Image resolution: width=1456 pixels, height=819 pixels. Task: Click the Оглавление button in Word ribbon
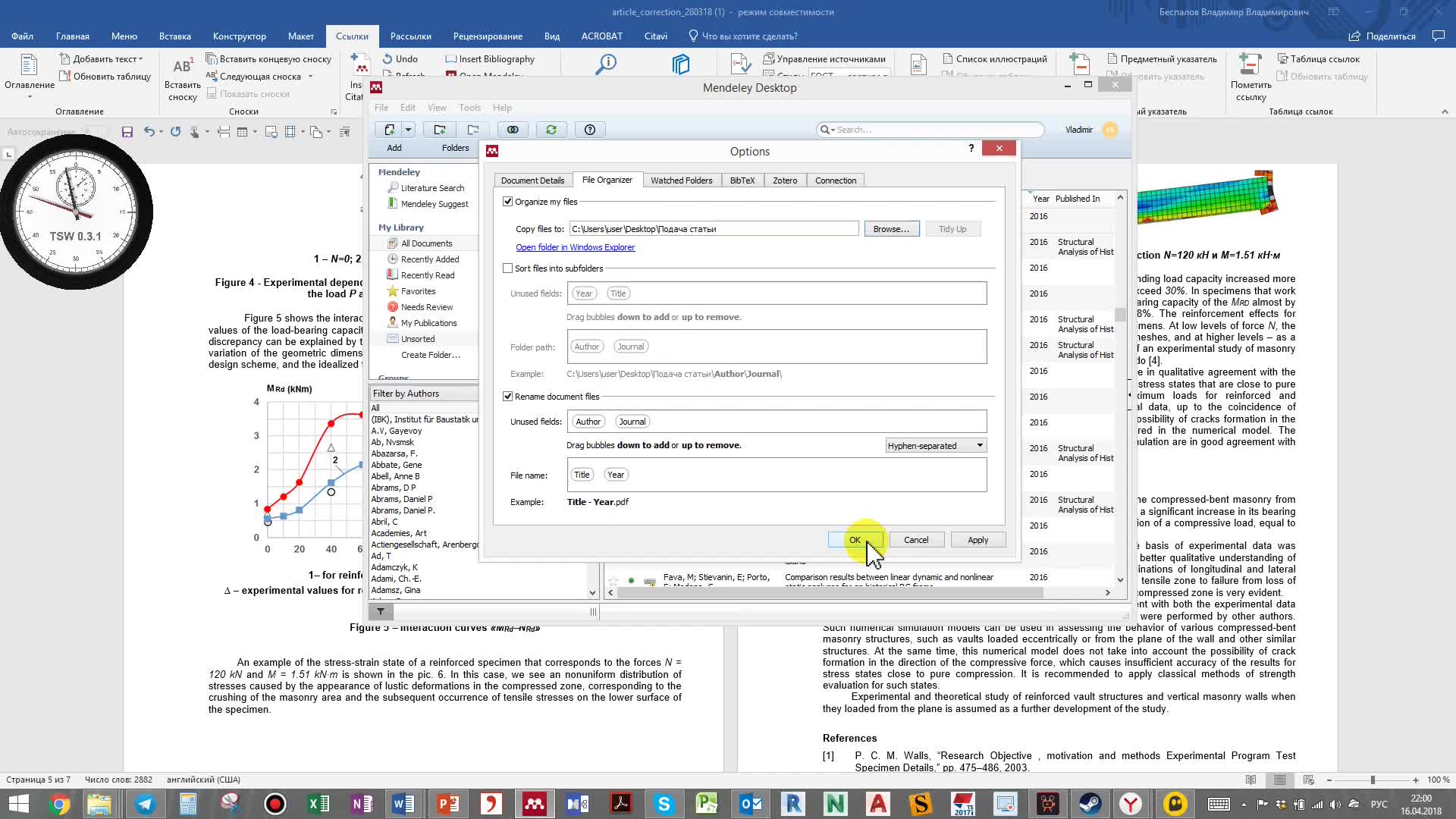point(30,76)
